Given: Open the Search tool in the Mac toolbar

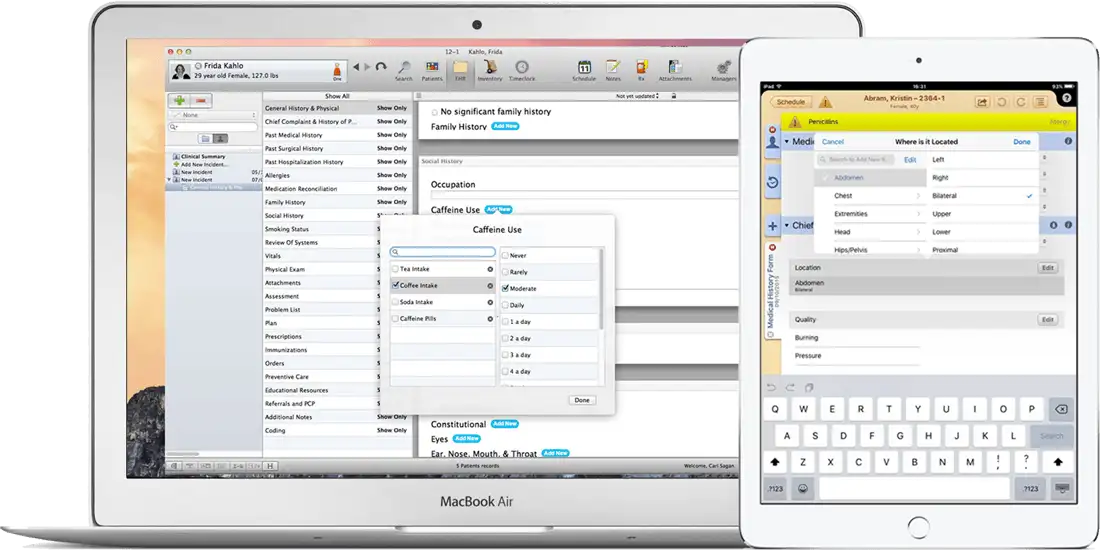Looking at the screenshot, I should [404, 69].
